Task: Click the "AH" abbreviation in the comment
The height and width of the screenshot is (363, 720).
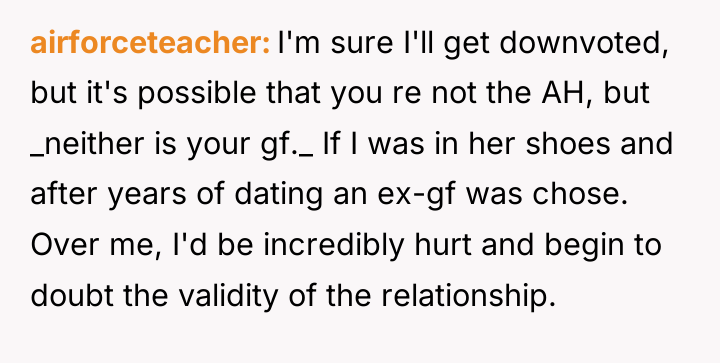Action: [569, 93]
